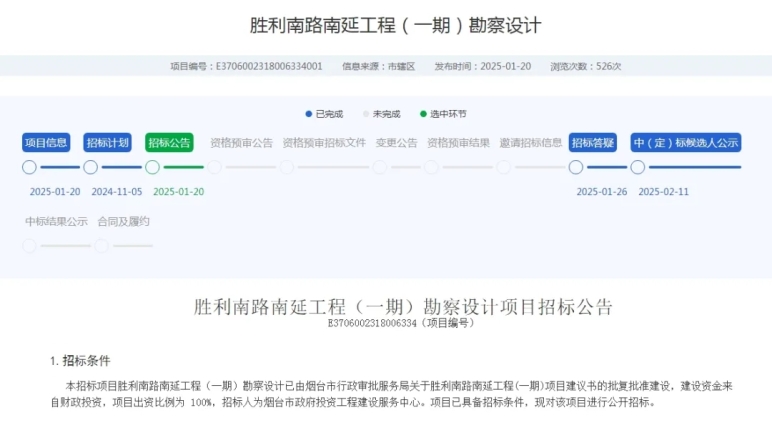Click the 变更公告 step label

pos(396,143)
